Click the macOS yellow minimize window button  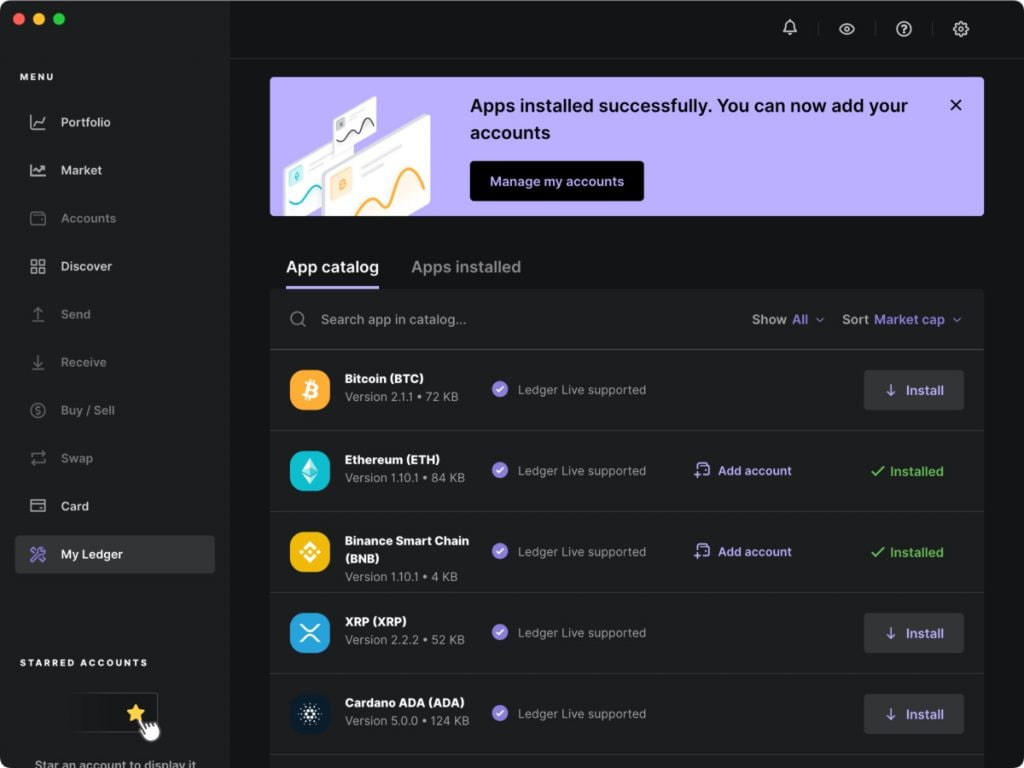tap(39, 19)
